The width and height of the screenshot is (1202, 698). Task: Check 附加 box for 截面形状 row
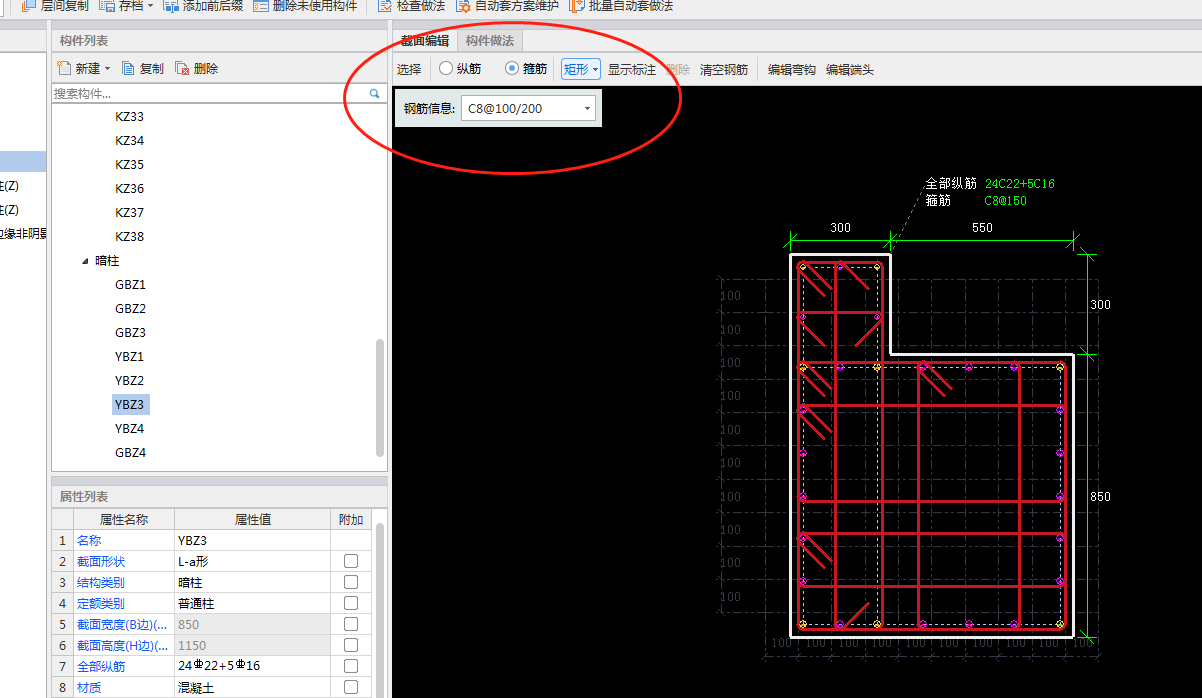tap(351, 561)
